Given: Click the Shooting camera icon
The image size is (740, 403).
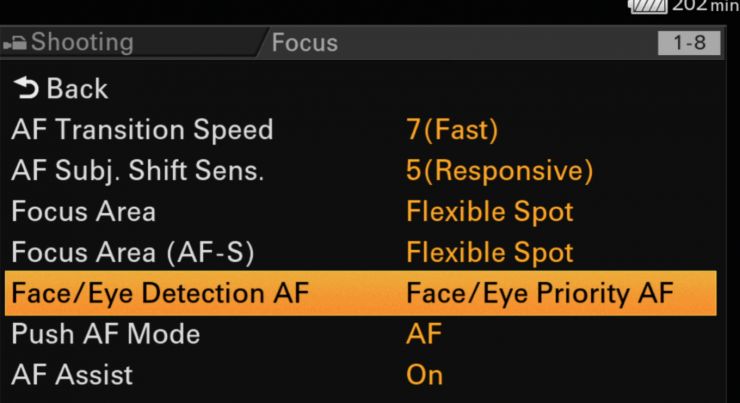Looking at the screenshot, I should (x=16, y=43).
